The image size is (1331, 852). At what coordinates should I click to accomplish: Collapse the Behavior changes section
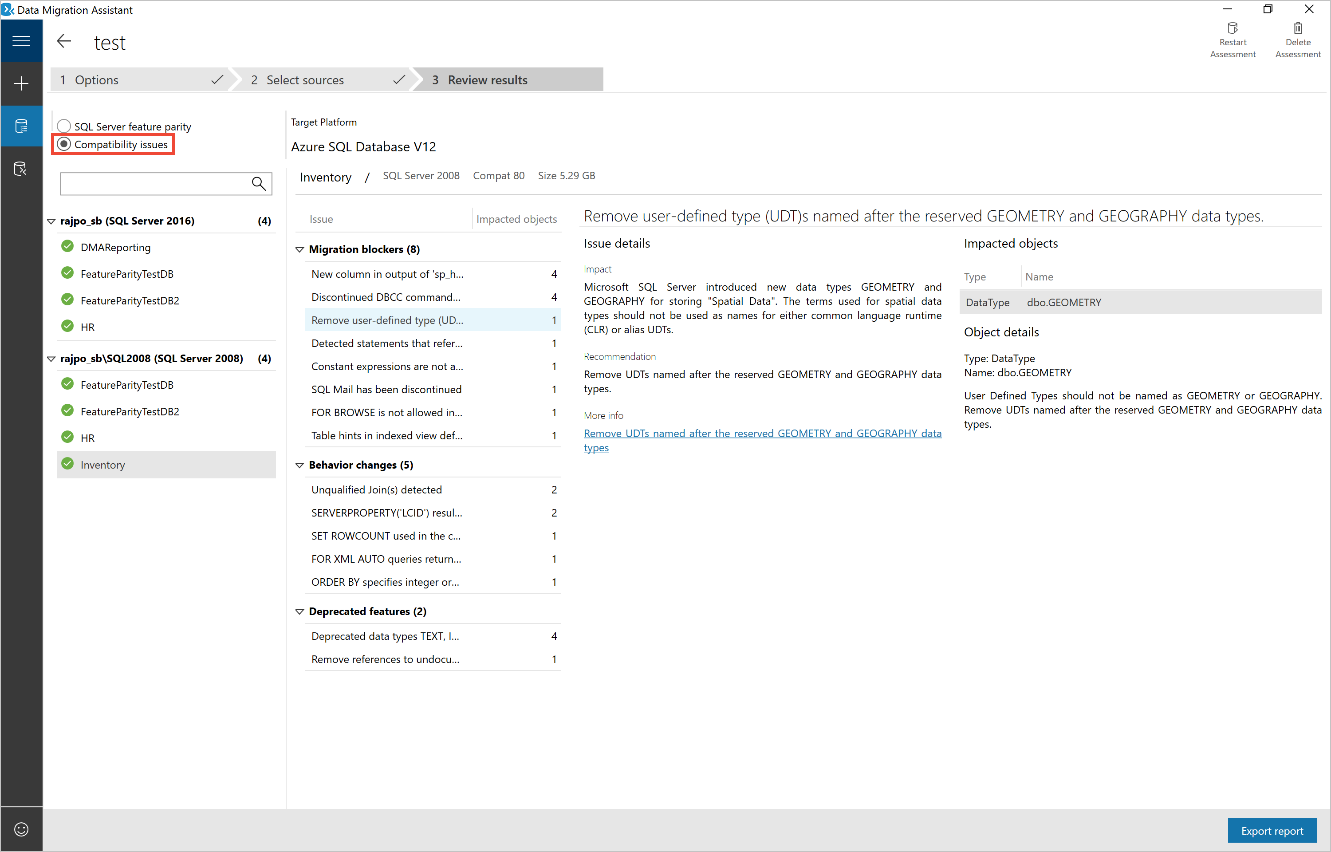click(x=299, y=466)
